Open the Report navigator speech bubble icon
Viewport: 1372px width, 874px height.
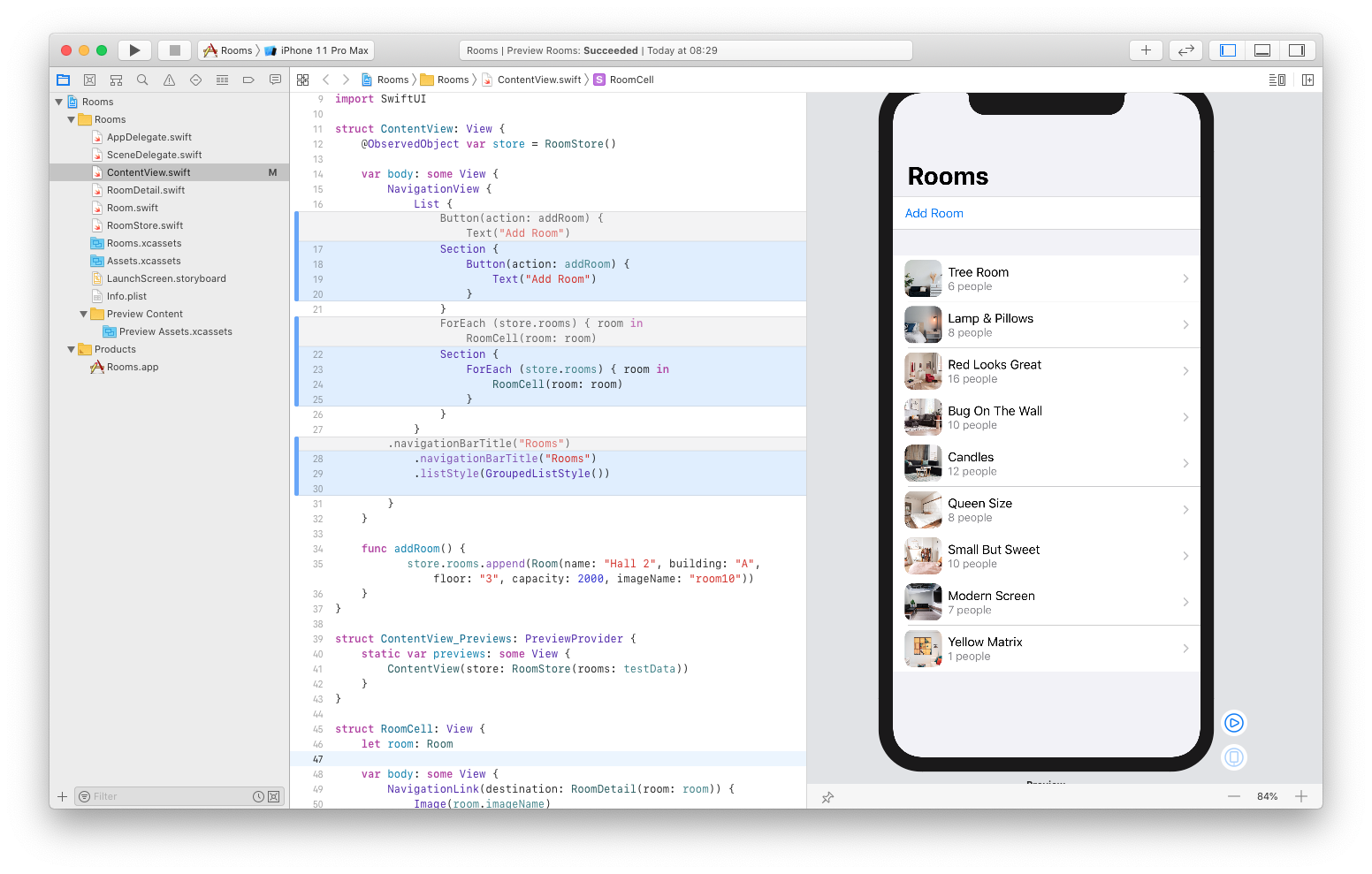pyautogui.click(x=275, y=80)
